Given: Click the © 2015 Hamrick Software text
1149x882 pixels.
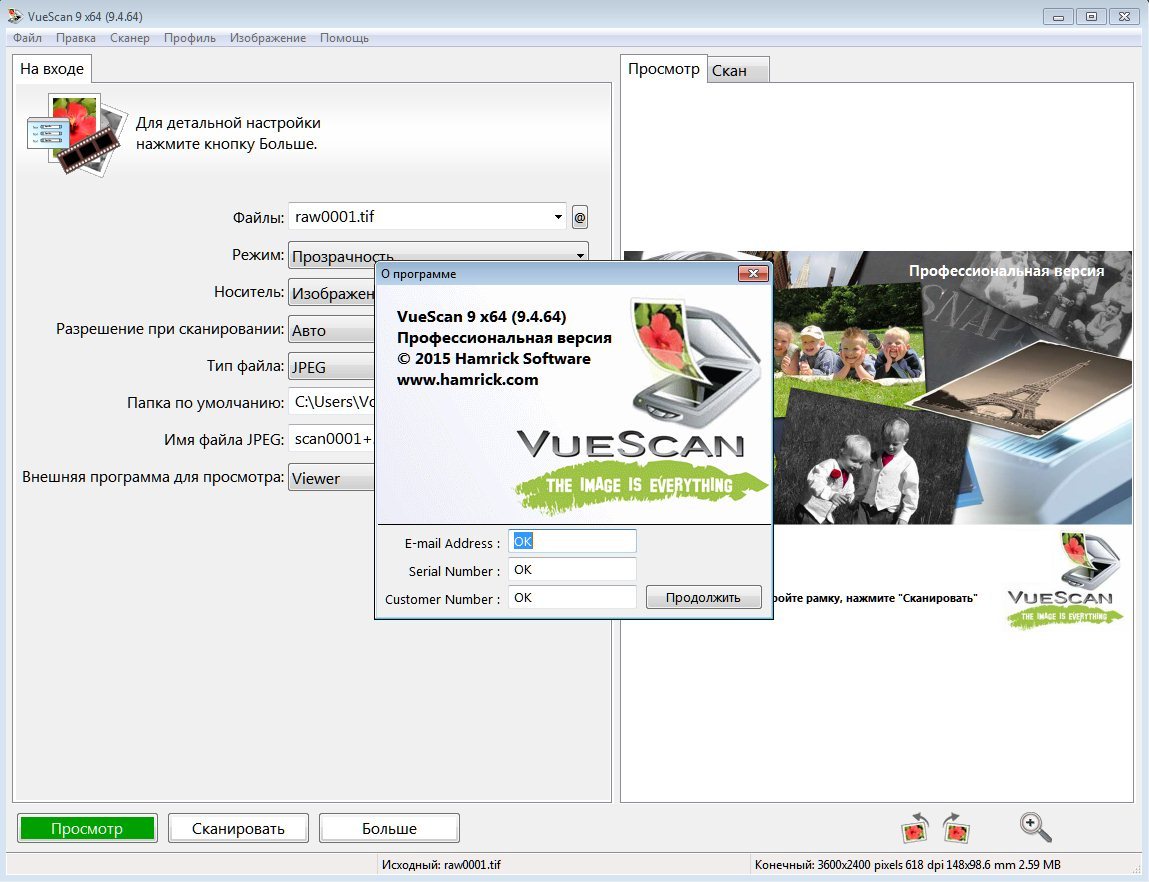Looking at the screenshot, I should (494, 358).
